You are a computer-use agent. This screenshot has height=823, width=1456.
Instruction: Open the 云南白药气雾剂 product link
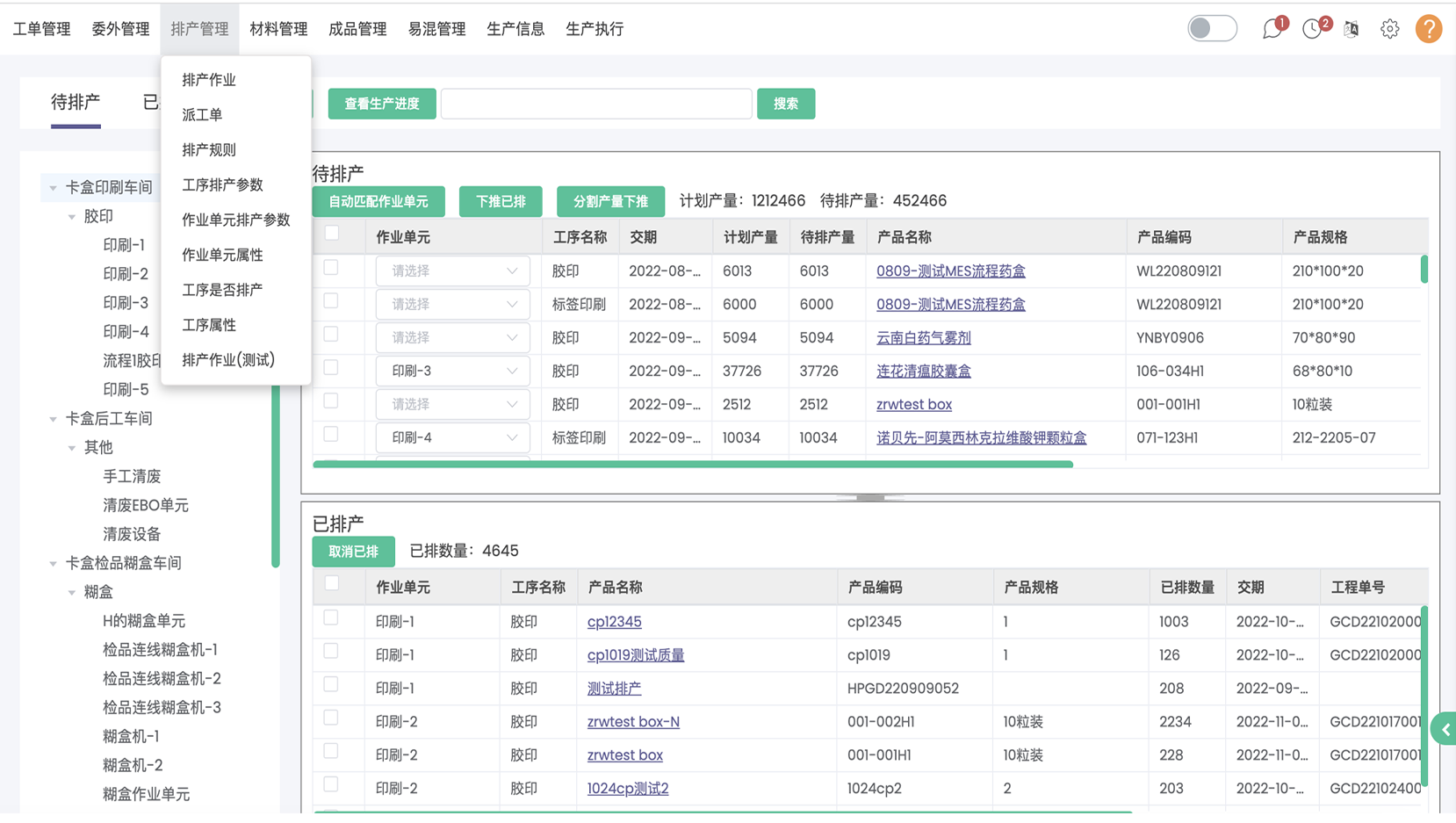924,338
